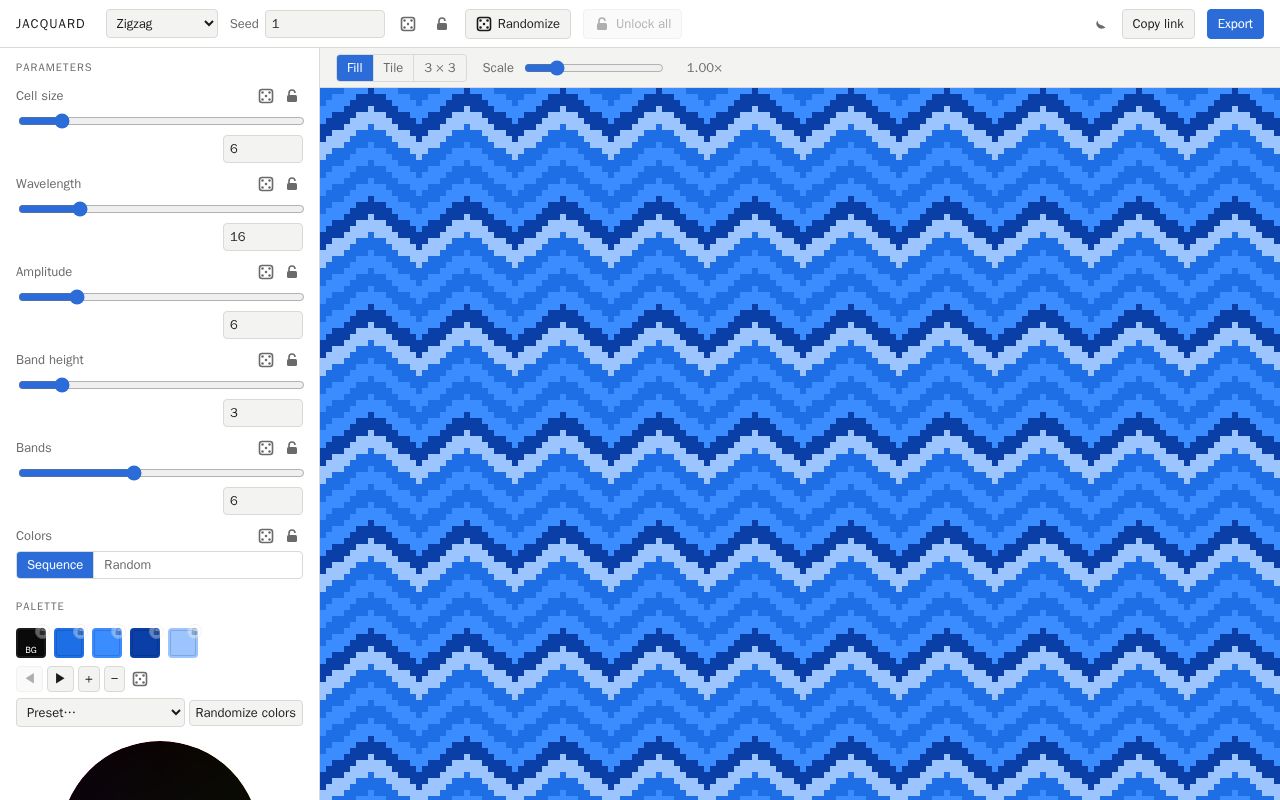The height and width of the screenshot is (800, 1280).
Task: Click Unlock all button
Action: coord(632,24)
